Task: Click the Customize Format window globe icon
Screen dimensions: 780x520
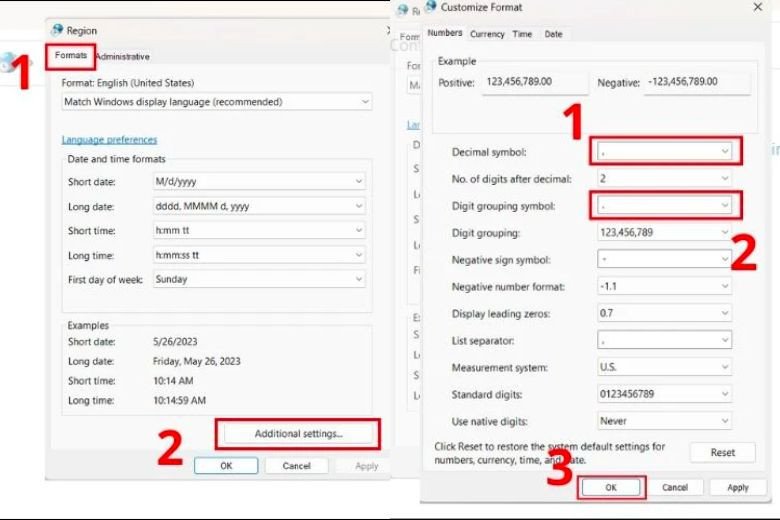Action: pyautogui.click(x=431, y=7)
